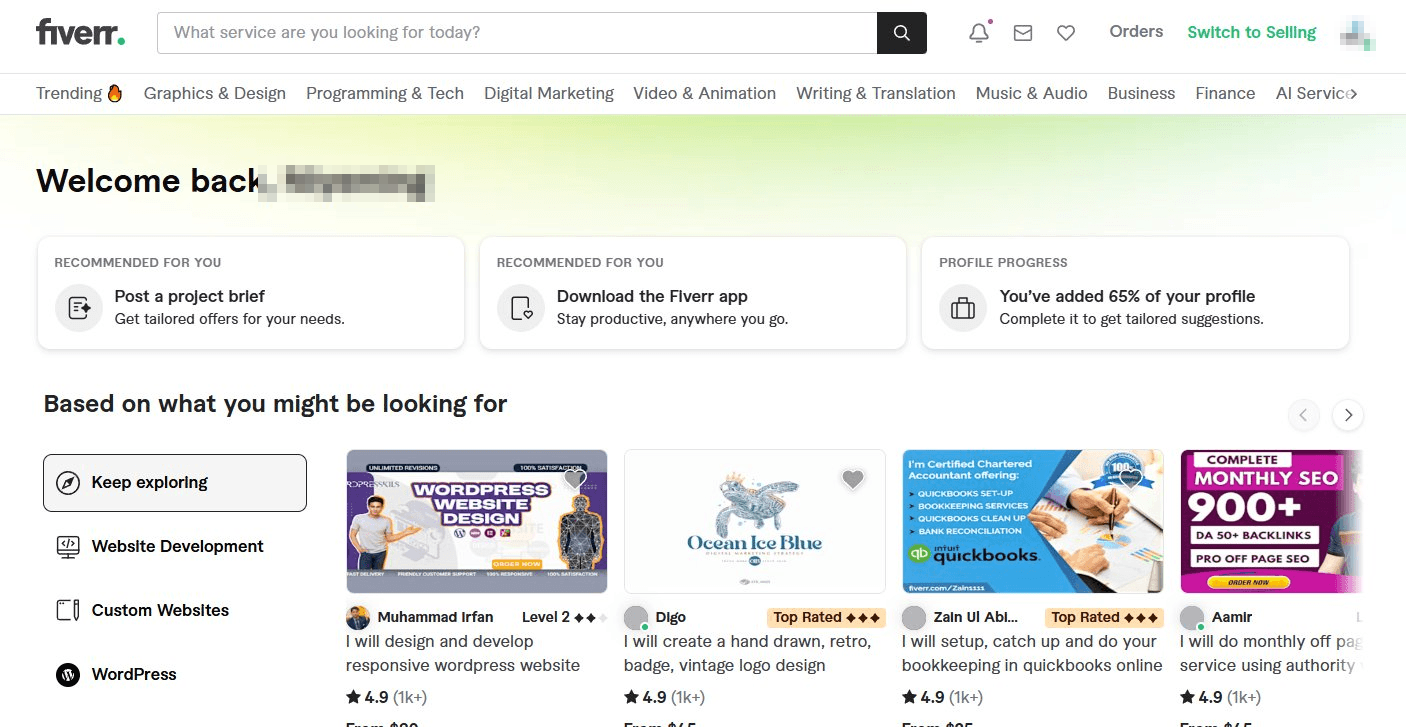Click the Custom Websites icon
This screenshot has width=1406, height=727.
tap(67, 611)
